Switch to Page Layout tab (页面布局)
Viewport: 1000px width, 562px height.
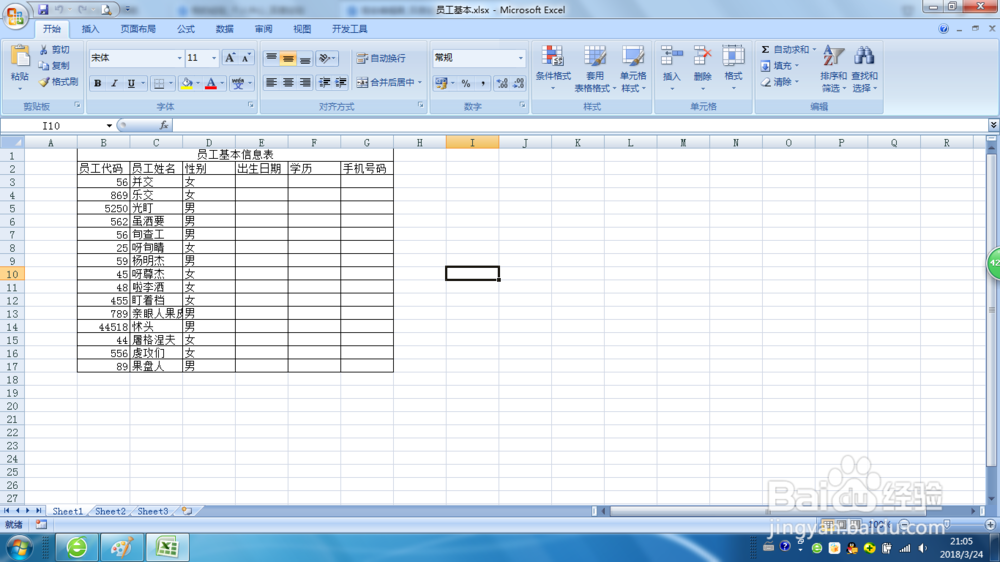pos(138,29)
